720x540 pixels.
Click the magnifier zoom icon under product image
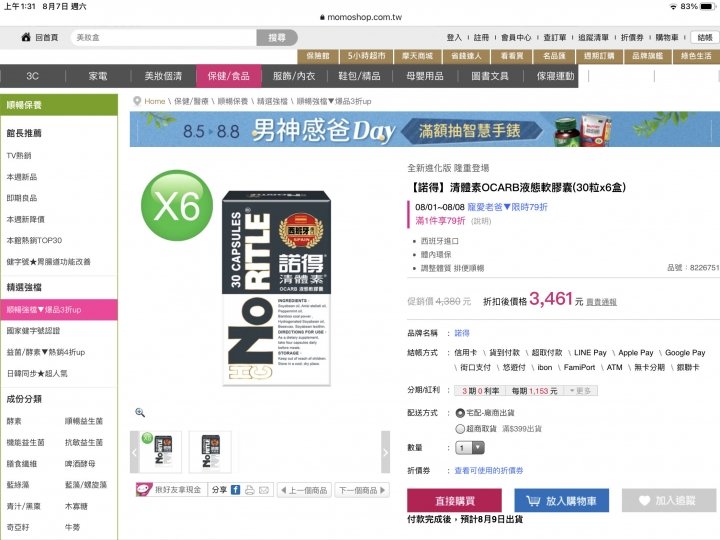click(140, 412)
